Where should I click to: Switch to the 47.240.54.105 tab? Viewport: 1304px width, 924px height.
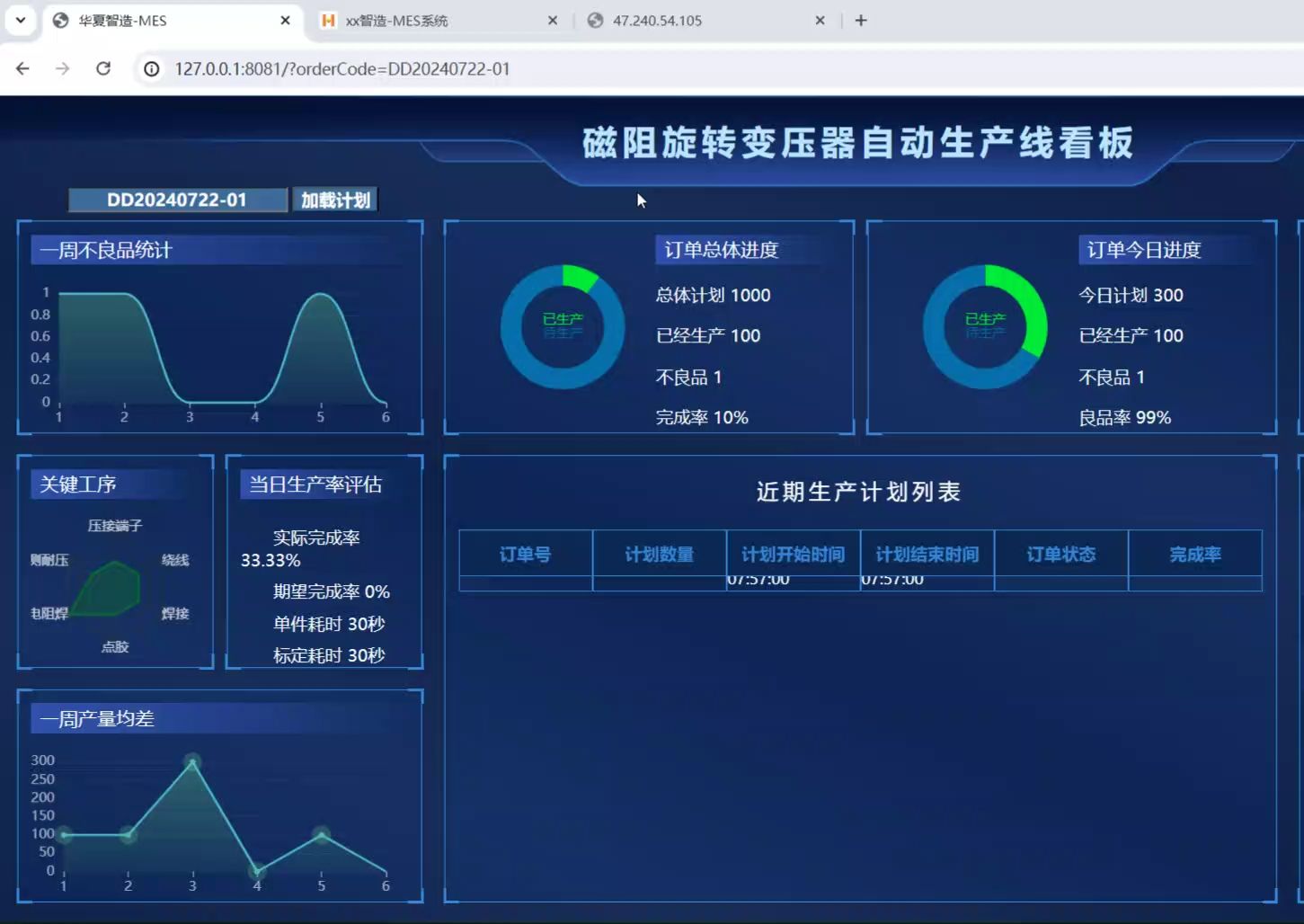click(707, 21)
